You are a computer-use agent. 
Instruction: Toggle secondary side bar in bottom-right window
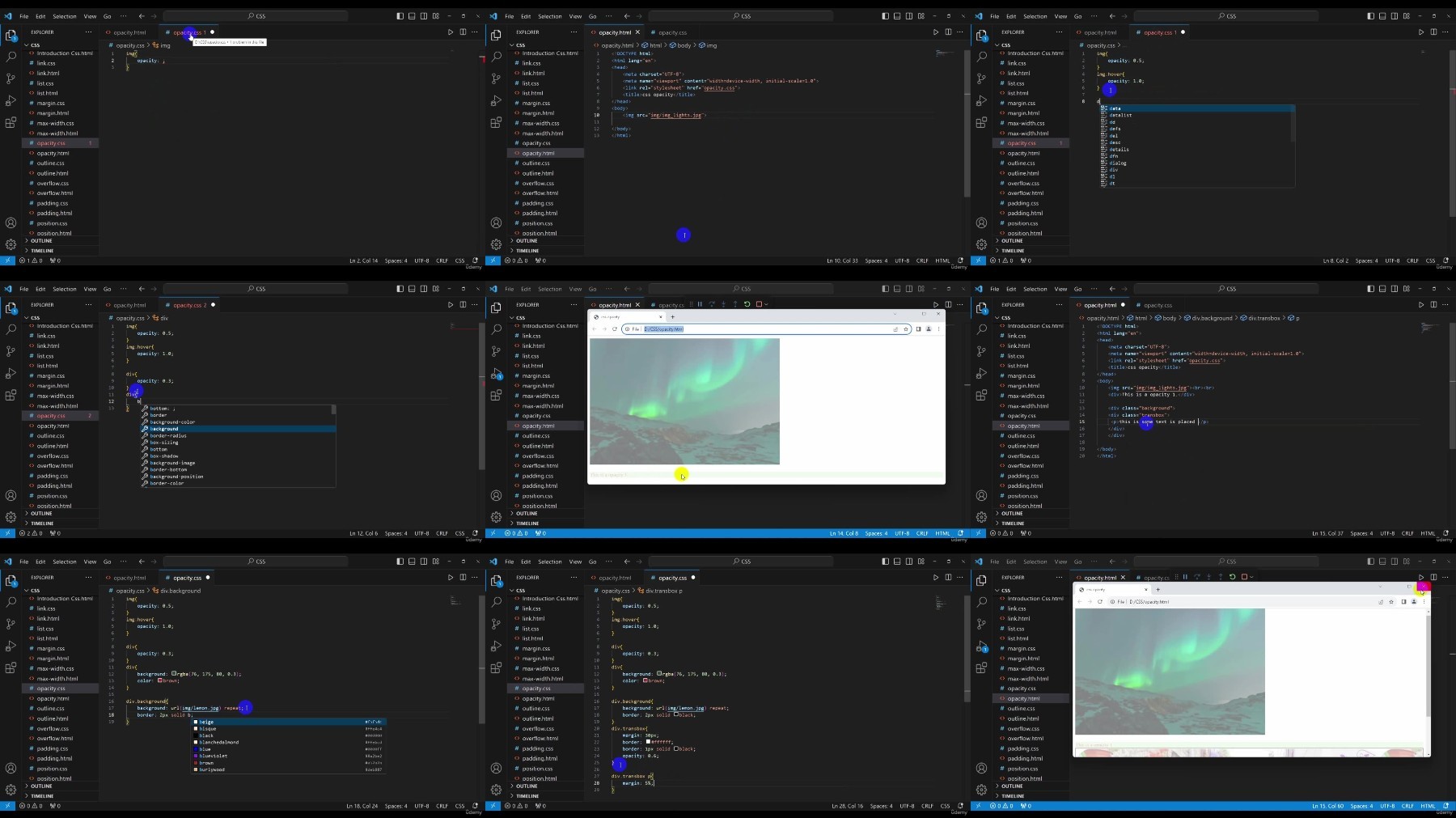click(1395, 562)
